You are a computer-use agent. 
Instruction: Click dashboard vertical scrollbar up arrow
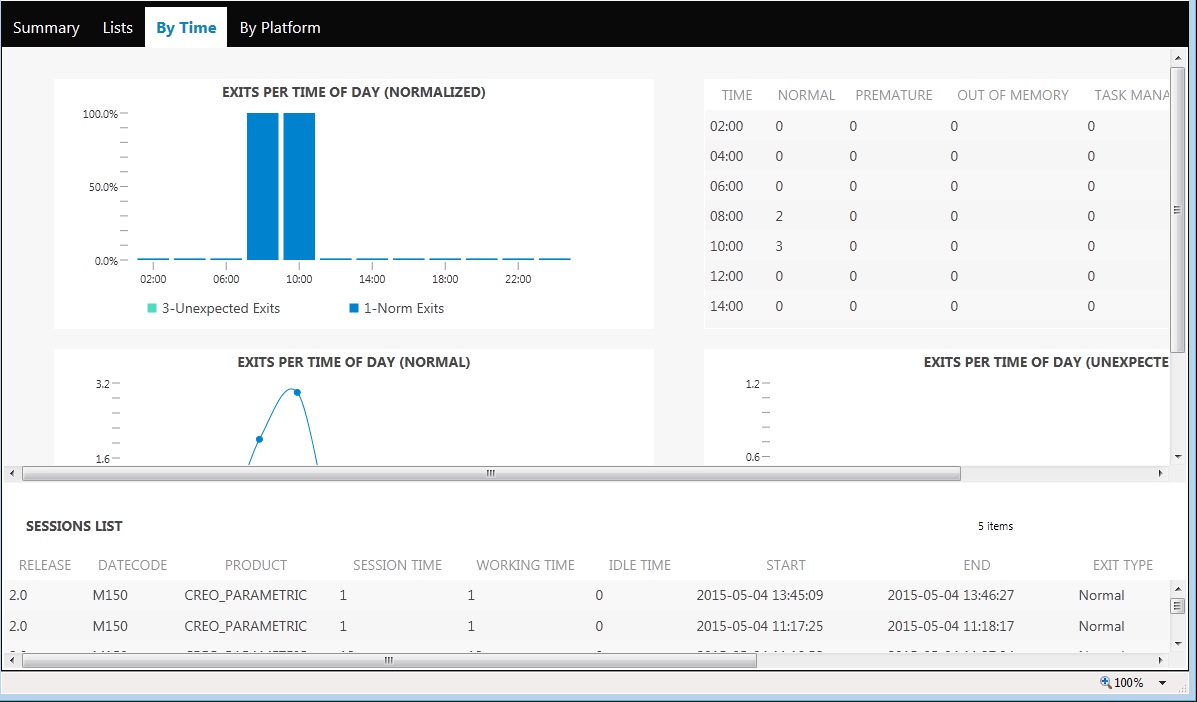coord(1177,58)
